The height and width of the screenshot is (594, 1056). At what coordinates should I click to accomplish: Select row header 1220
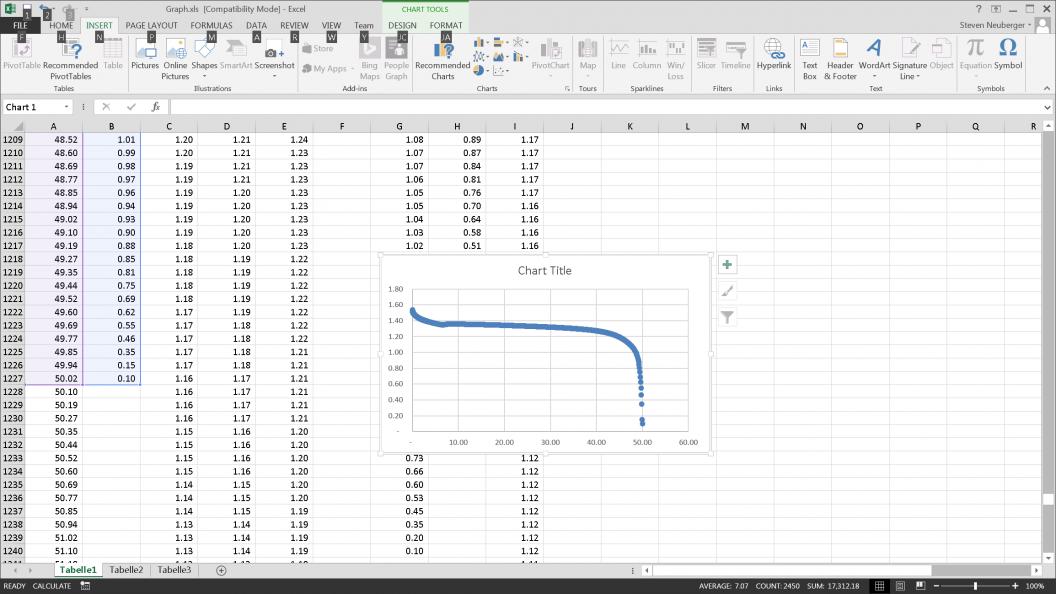(13, 286)
